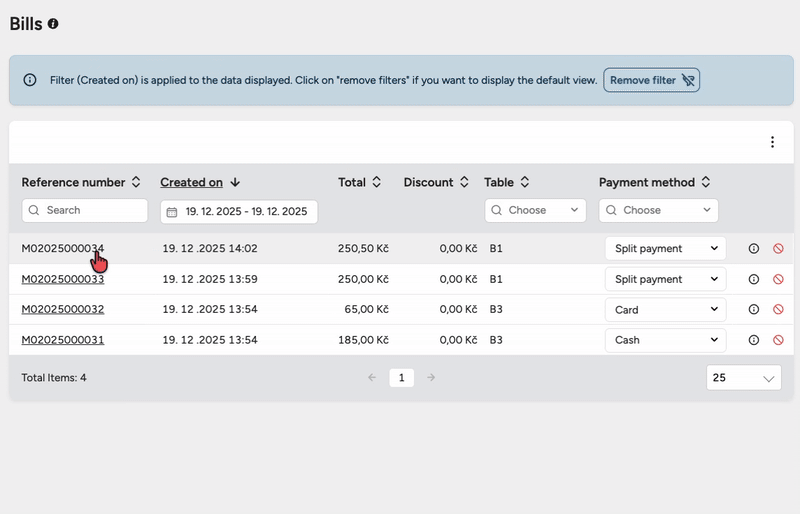Click the info icon next to Bills heading
800x514 pixels.
53,23
